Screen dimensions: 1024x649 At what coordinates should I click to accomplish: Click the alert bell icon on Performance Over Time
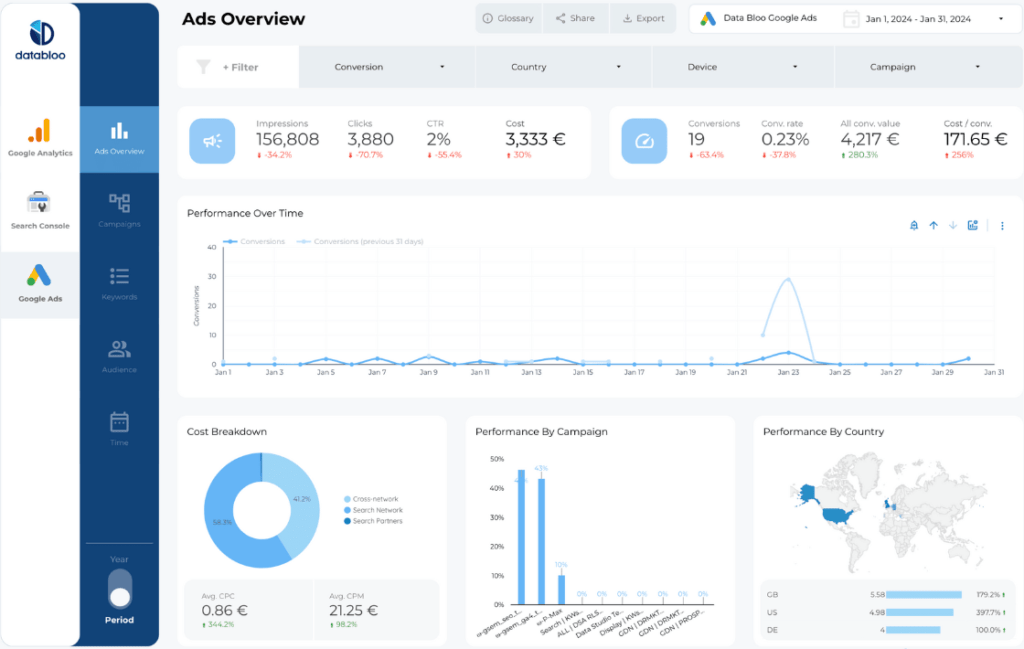coord(914,226)
